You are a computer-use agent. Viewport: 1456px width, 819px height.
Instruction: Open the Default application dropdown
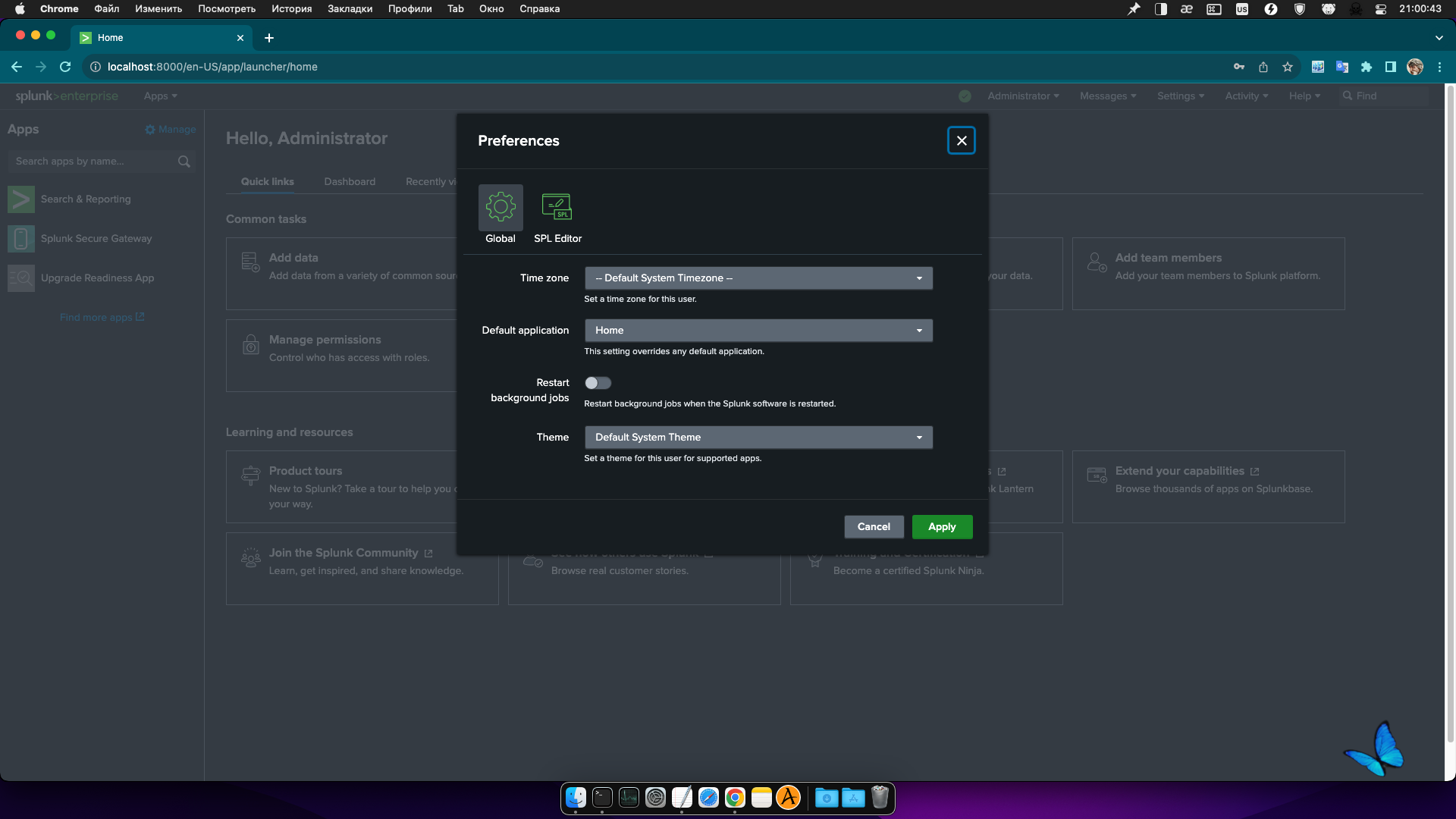[758, 331]
